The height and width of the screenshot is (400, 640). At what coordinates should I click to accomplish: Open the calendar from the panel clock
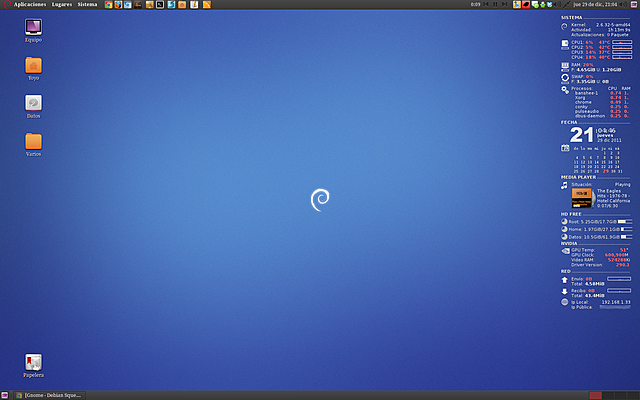click(x=595, y=4)
